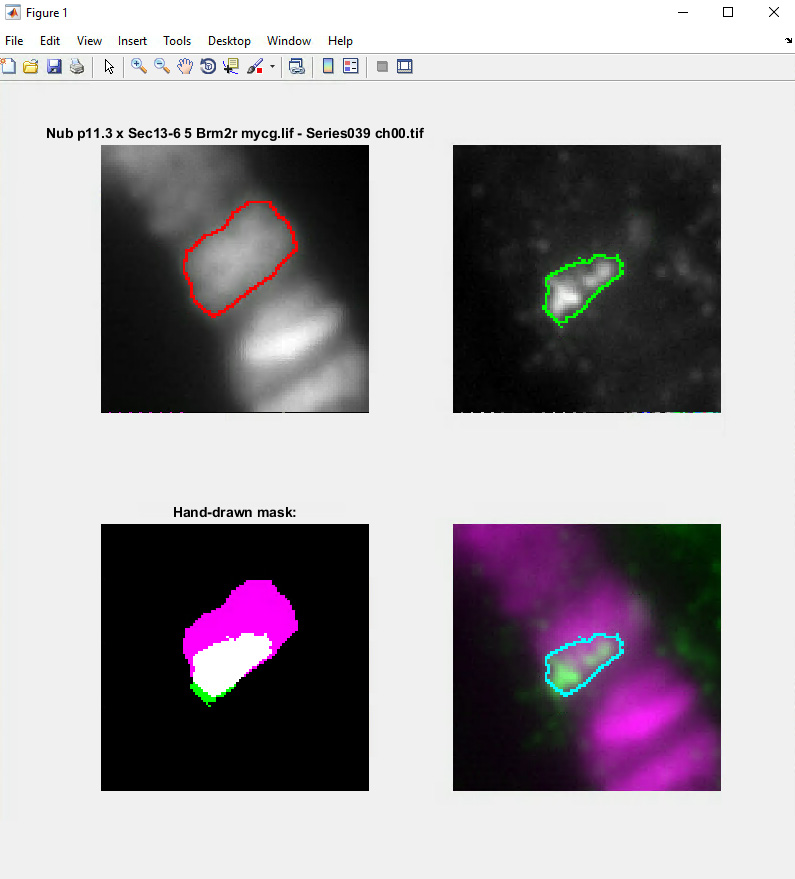Click the magenta-green overlay image with cyan outline
Viewport: 795px width, 879px height.
tap(587, 657)
